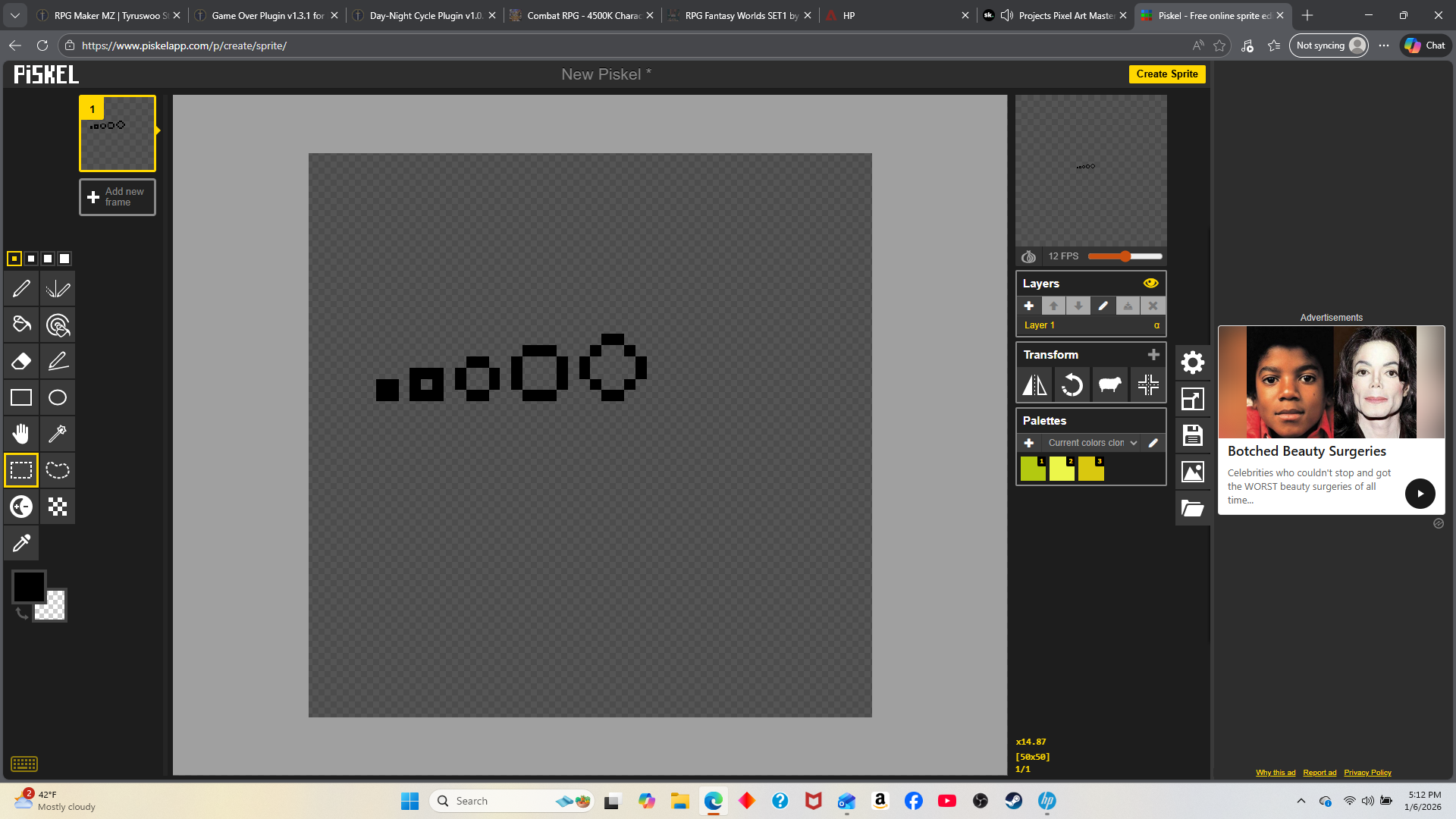
Task: Select the Eraser tool
Action: click(x=21, y=361)
